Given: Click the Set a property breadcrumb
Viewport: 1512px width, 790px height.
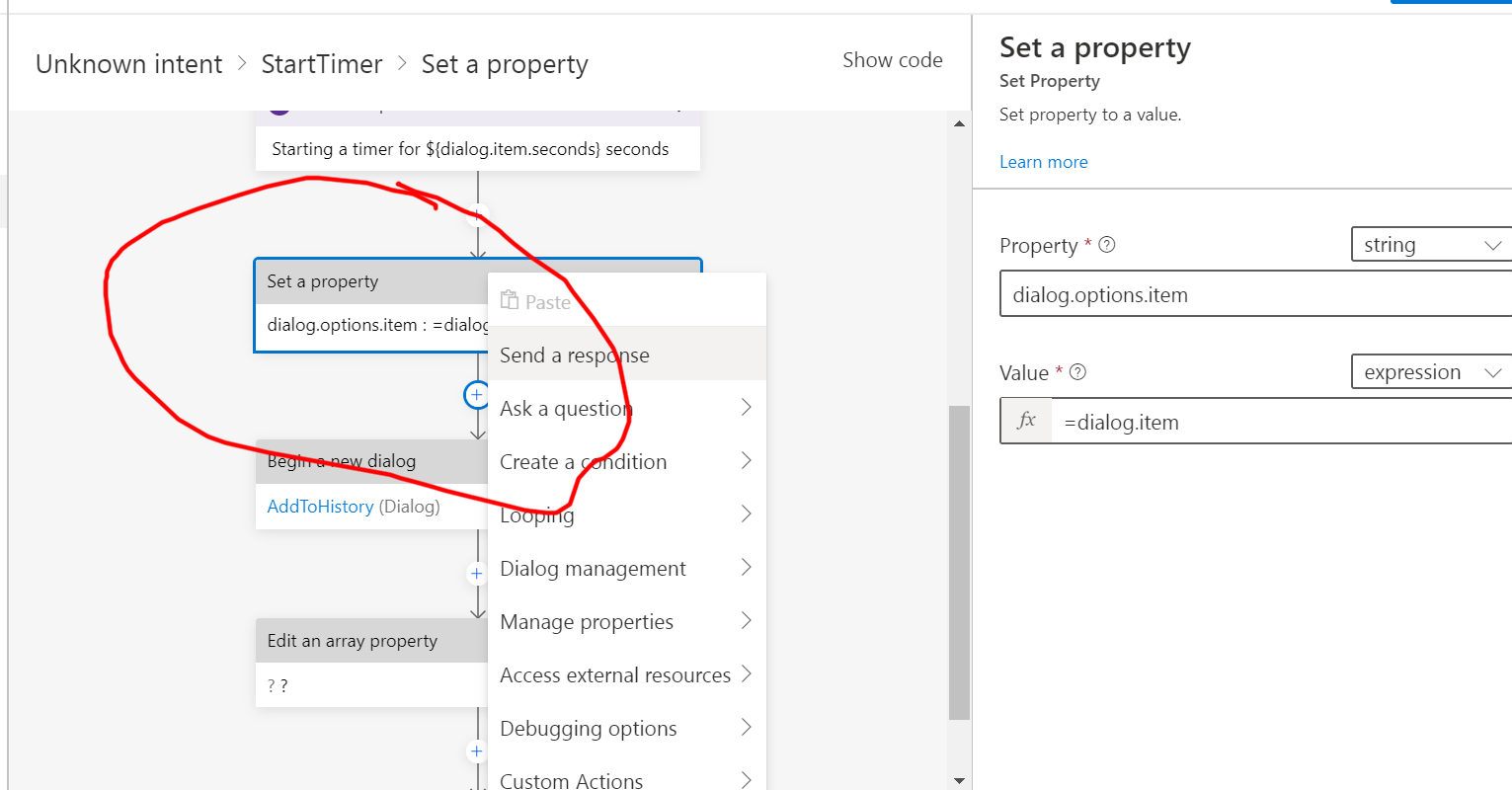Looking at the screenshot, I should [505, 64].
